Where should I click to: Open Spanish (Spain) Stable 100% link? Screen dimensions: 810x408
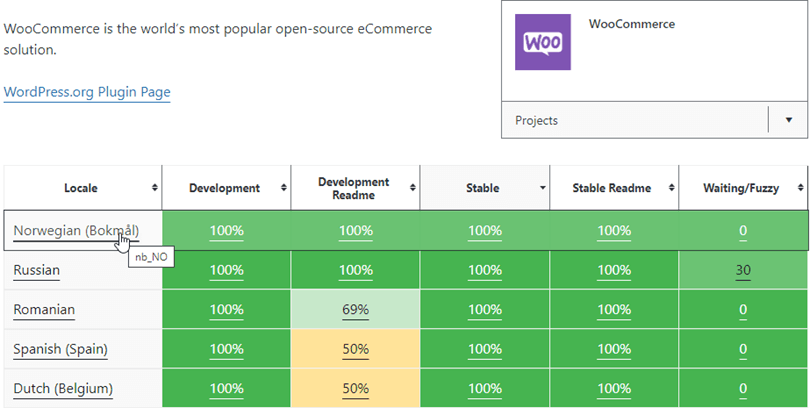click(485, 350)
